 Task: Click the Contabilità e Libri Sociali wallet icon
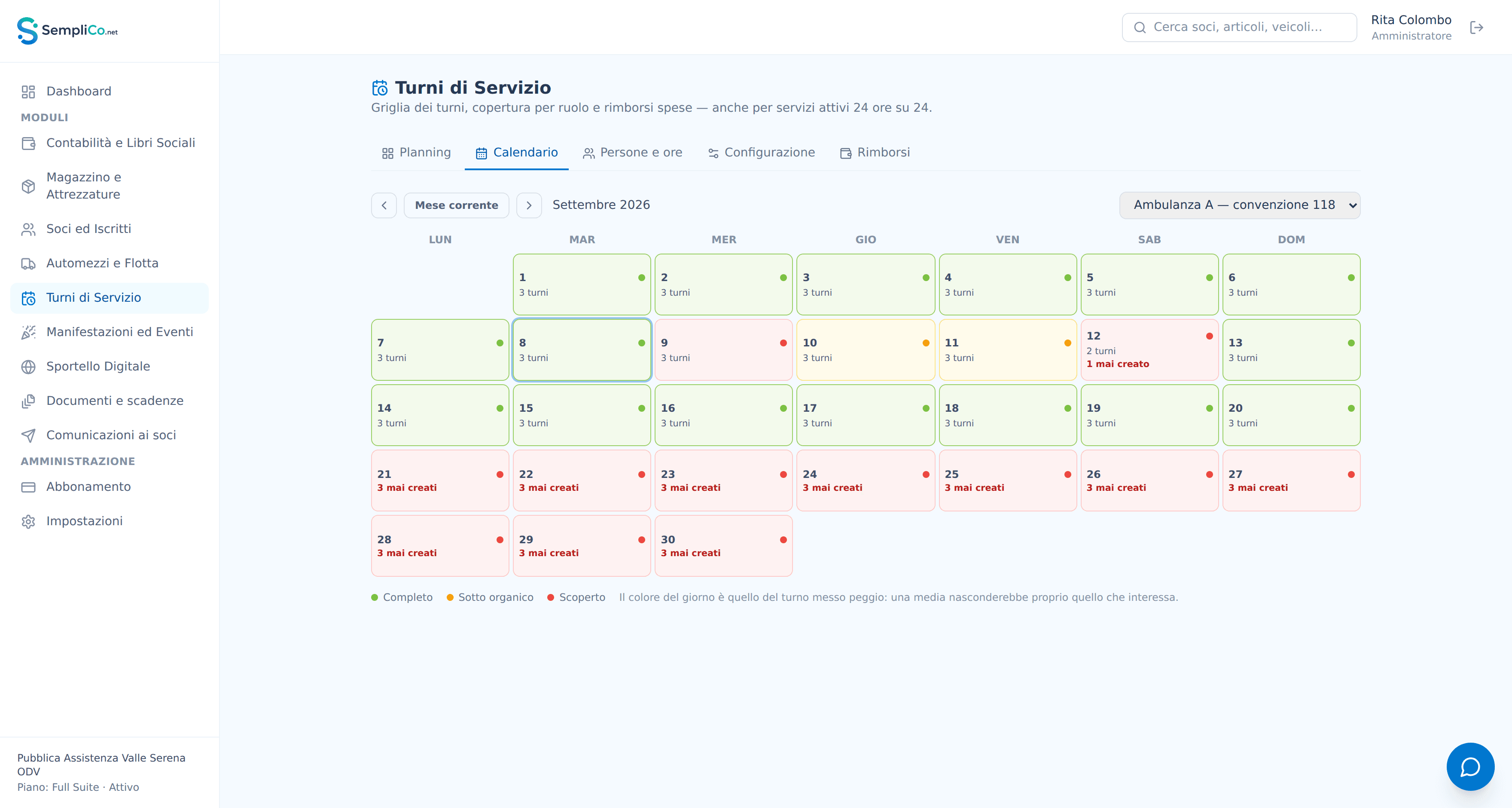click(x=28, y=143)
